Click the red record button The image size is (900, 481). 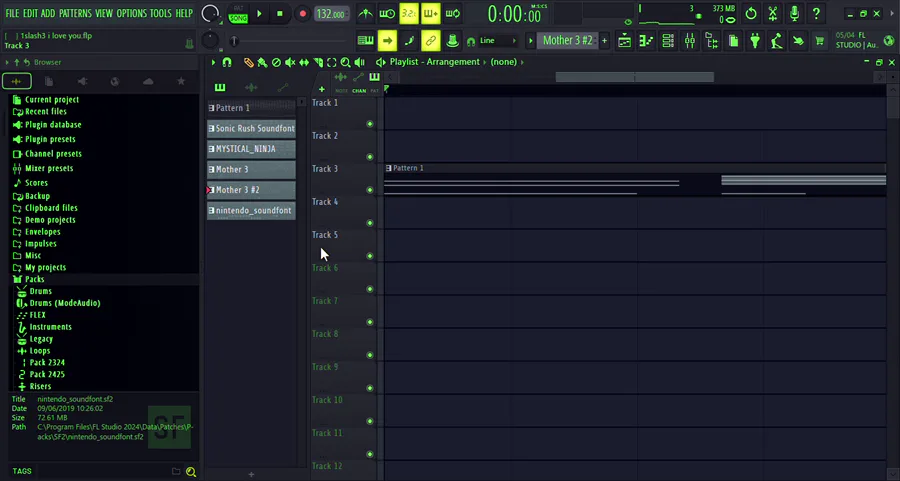pyautogui.click(x=302, y=14)
